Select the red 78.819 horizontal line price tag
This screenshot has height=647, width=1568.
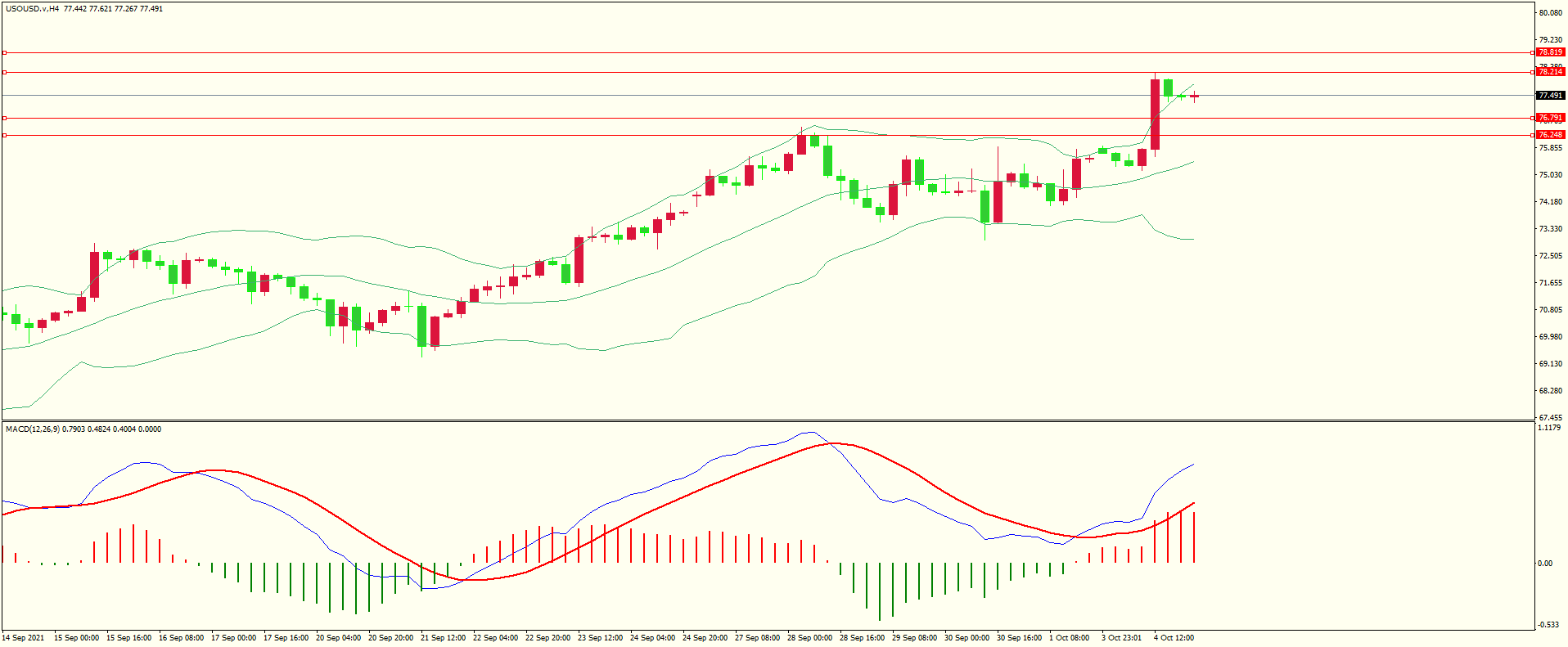point(1550,52)
